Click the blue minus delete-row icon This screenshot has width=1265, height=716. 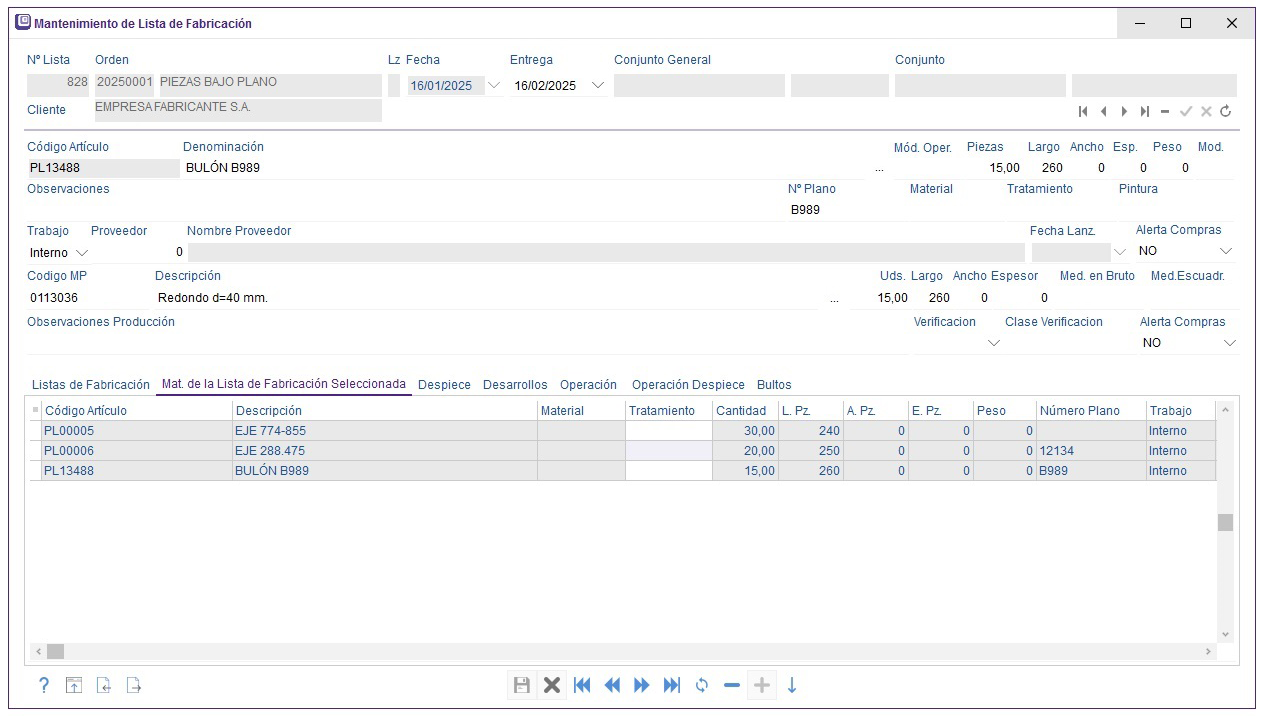tap(732, 685)
